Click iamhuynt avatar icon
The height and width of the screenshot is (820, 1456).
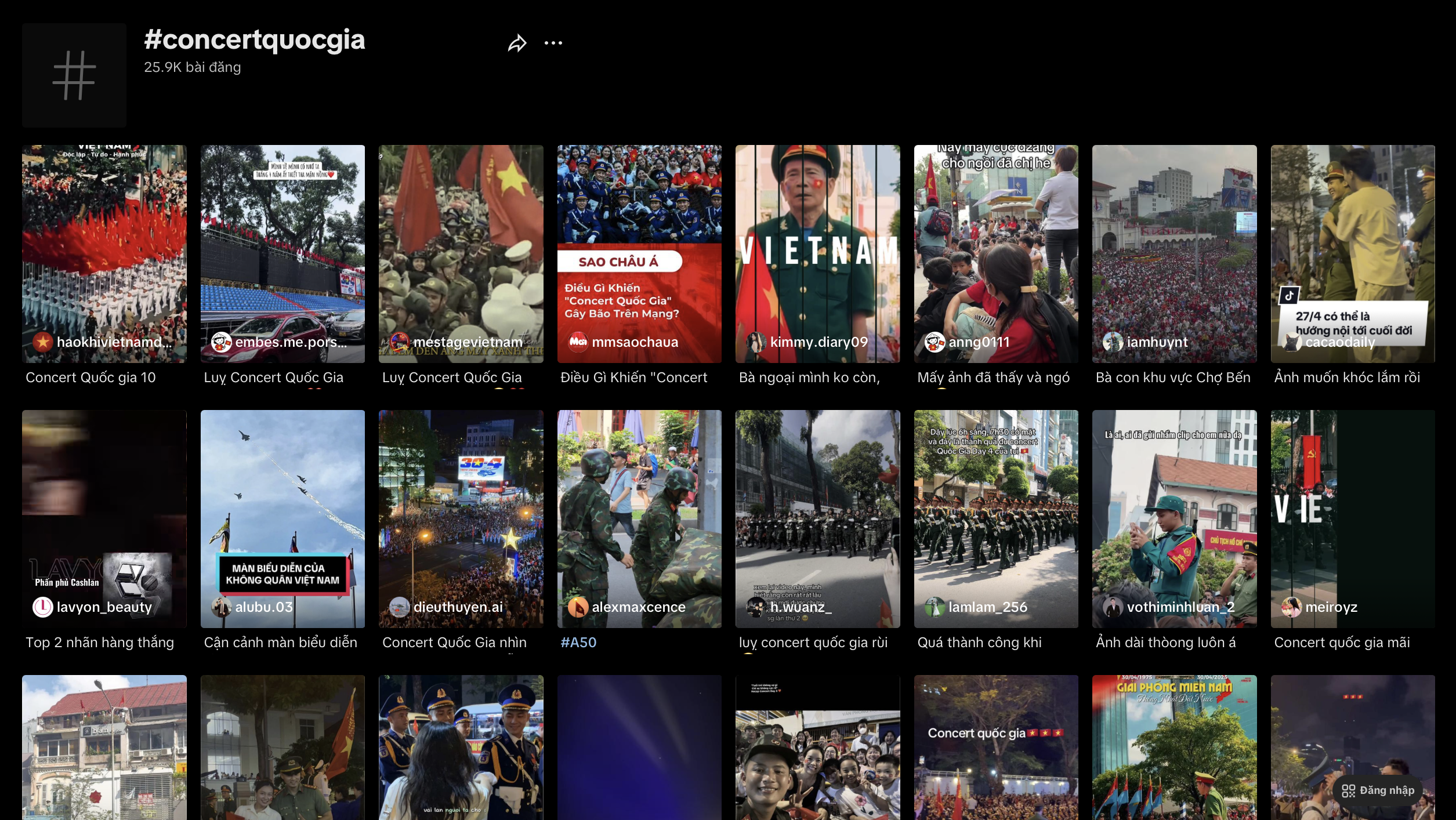coord(1113,342)
